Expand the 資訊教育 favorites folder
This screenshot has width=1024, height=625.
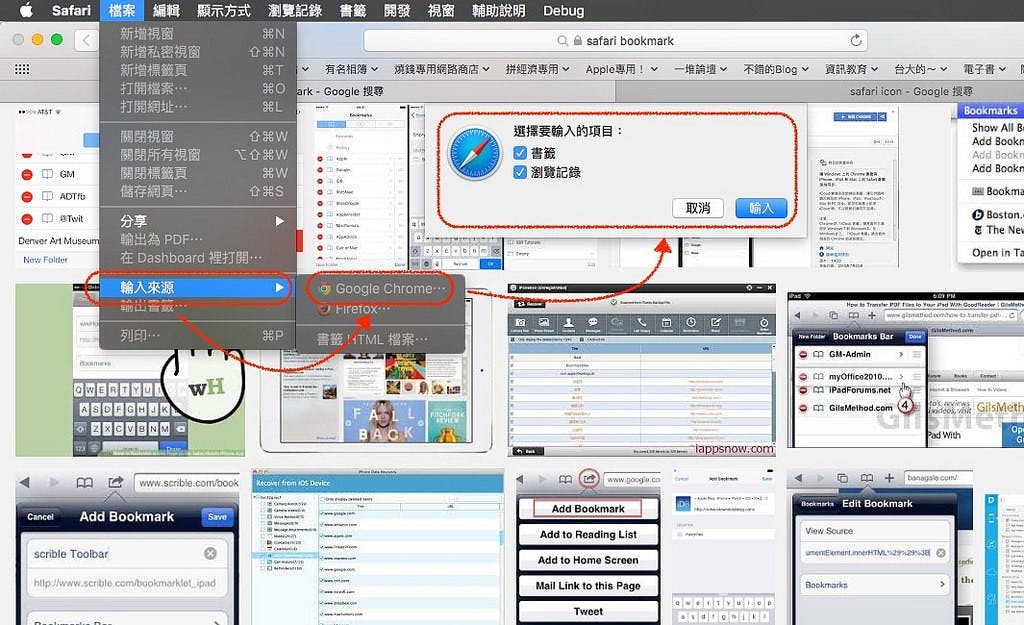[851, 69]
